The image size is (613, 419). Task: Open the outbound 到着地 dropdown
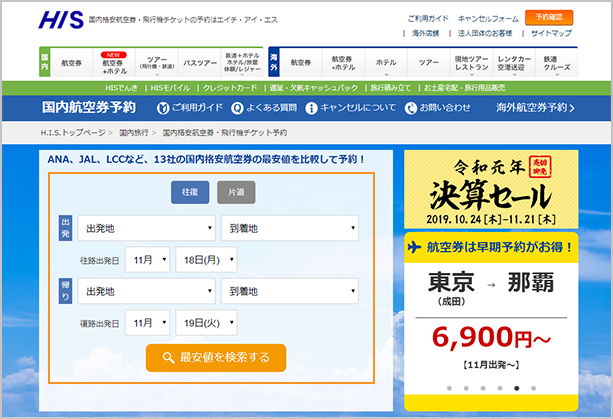pyautogui.click(x=289, y=229)
